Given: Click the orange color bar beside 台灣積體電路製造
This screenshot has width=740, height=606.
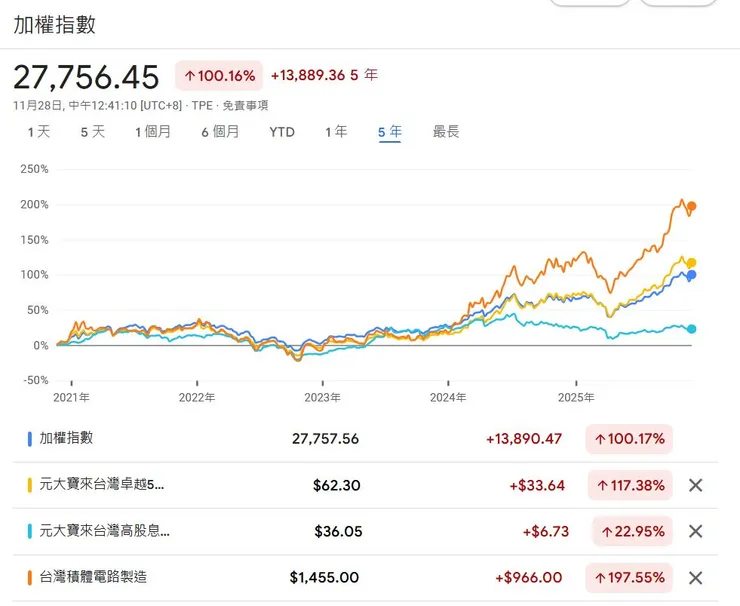Looking at the screenshot, I should click(x=30, y=578).
